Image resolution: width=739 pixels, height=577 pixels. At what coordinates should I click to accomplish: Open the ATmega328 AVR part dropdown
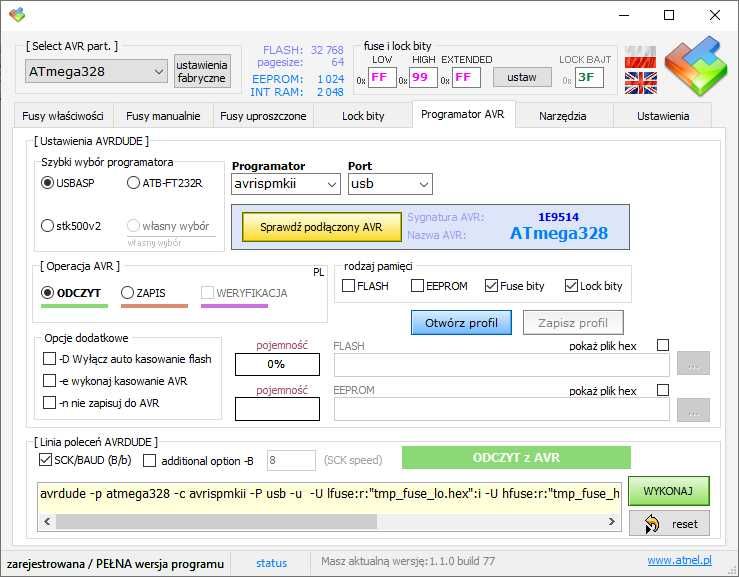pyautogui.click(x=96, y=72)
